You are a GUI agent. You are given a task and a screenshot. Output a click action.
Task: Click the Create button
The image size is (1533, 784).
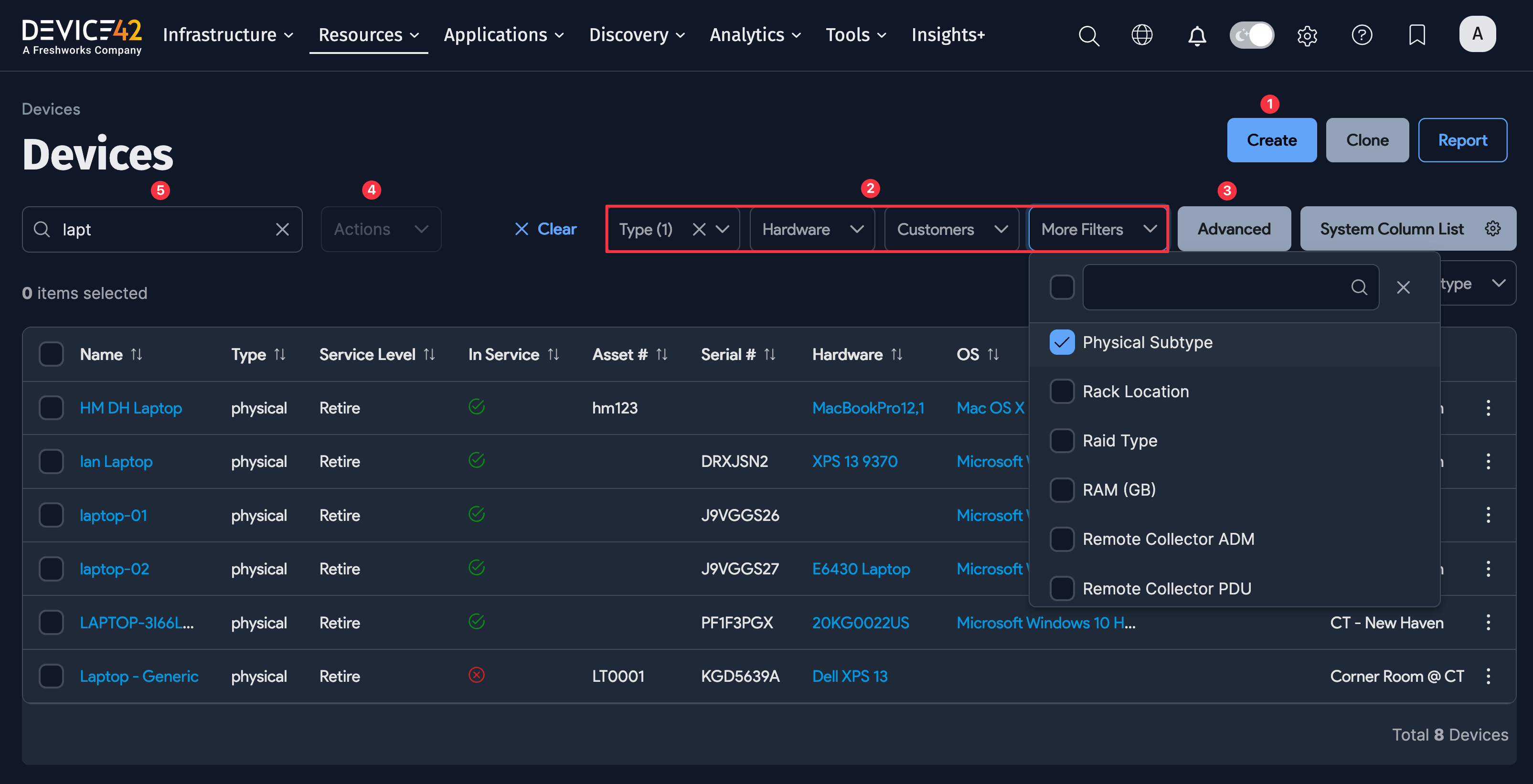[1271, 140]
